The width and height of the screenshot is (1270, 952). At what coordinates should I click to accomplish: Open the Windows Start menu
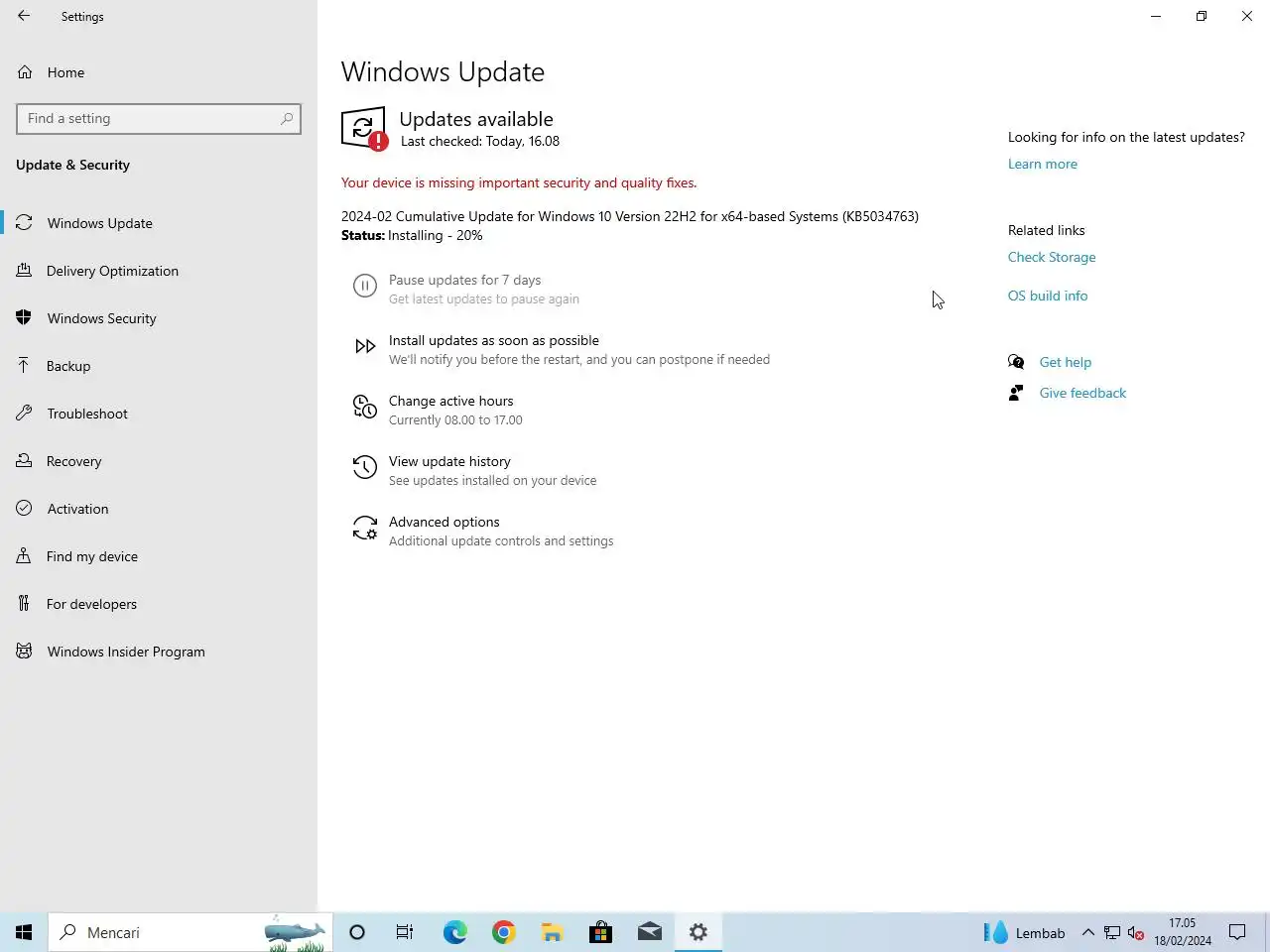click(24, 932)
